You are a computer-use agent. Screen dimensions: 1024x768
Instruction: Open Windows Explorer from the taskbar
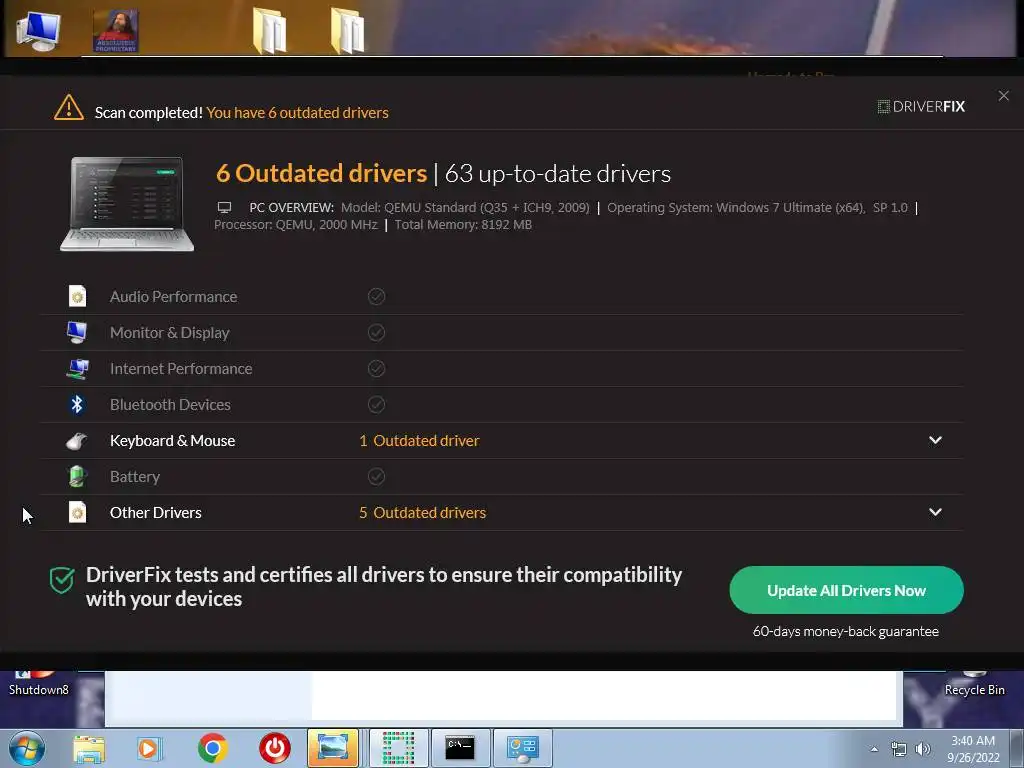coord(89,748)
